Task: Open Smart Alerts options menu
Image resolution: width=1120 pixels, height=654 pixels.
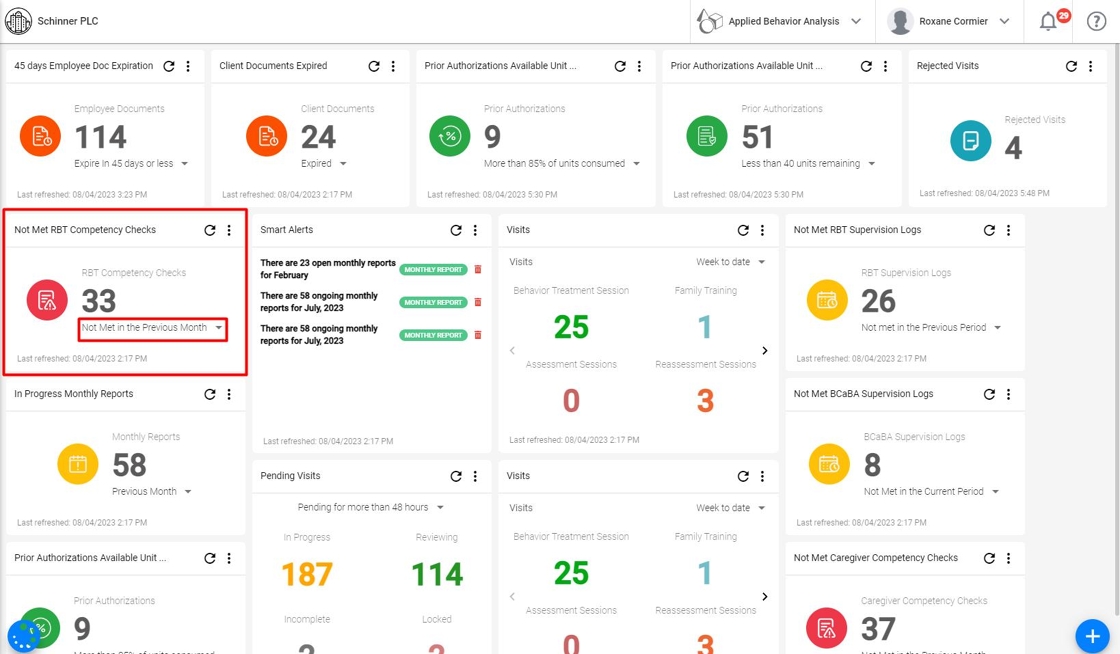Action: coord(475,231)
